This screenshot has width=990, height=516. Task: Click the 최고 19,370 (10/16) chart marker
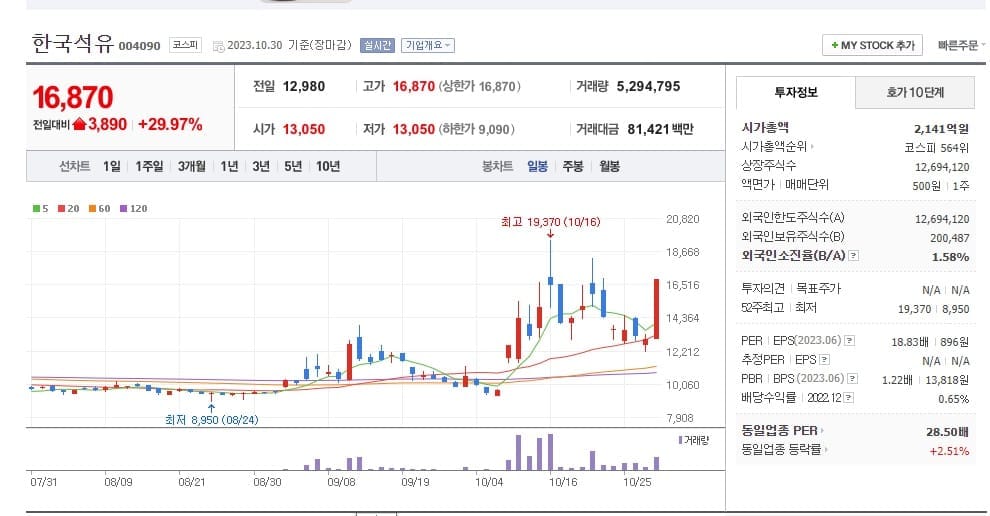pos(551,222)
